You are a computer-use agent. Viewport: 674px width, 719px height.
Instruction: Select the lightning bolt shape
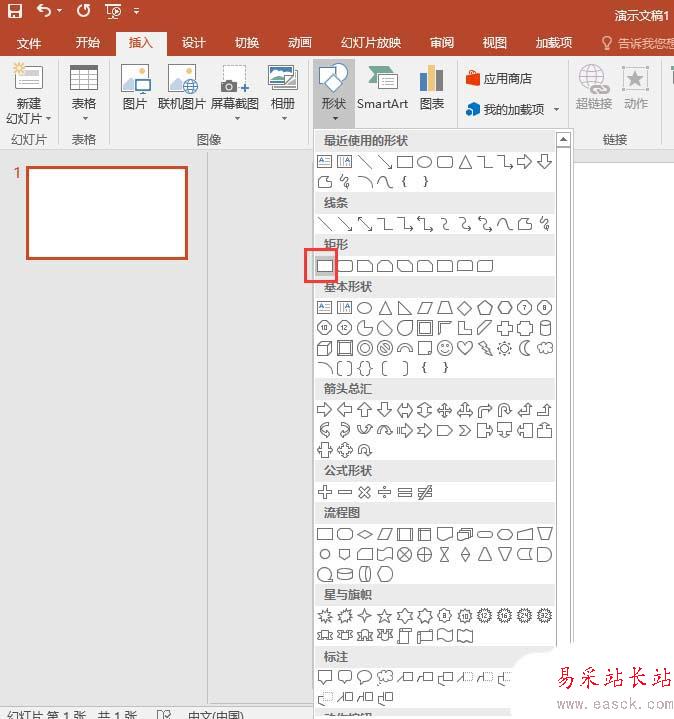[x=485, y=348]
